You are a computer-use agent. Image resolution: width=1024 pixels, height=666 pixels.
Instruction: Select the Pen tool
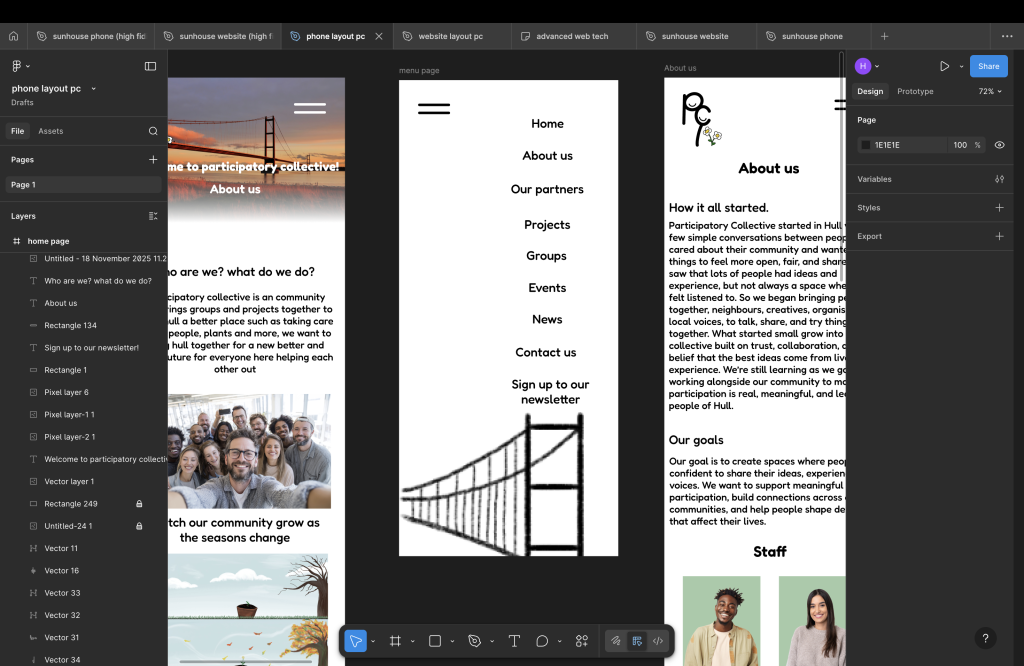click(x=475, y=641)
